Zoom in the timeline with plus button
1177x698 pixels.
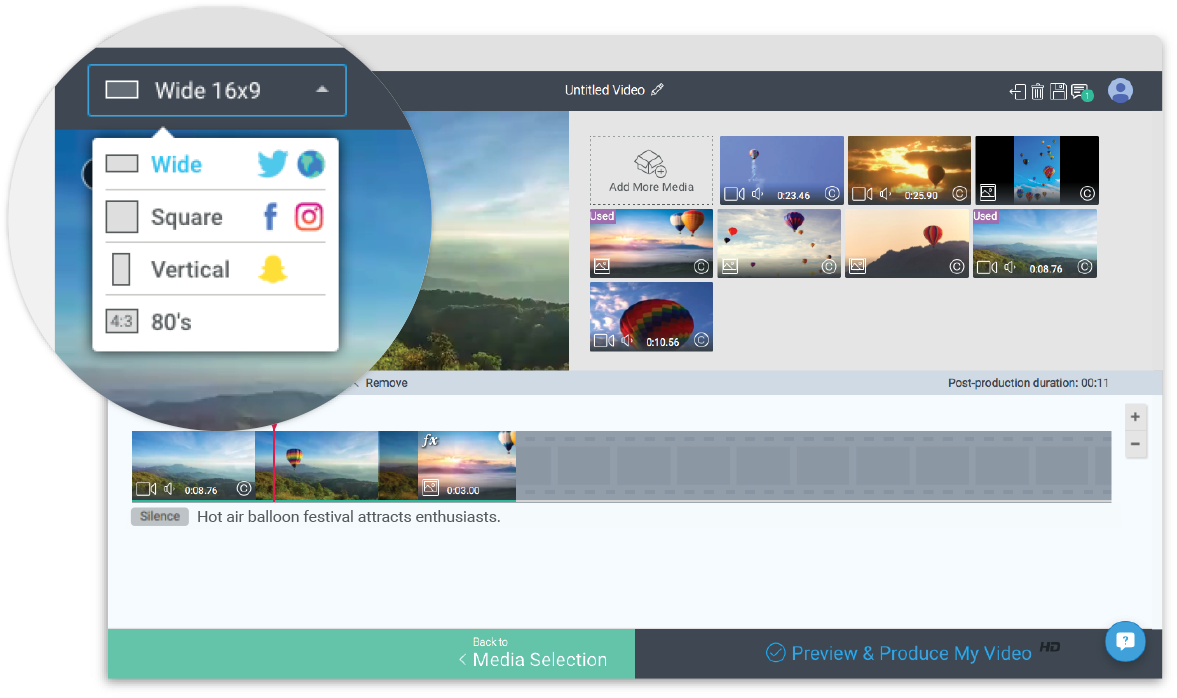1135,417
